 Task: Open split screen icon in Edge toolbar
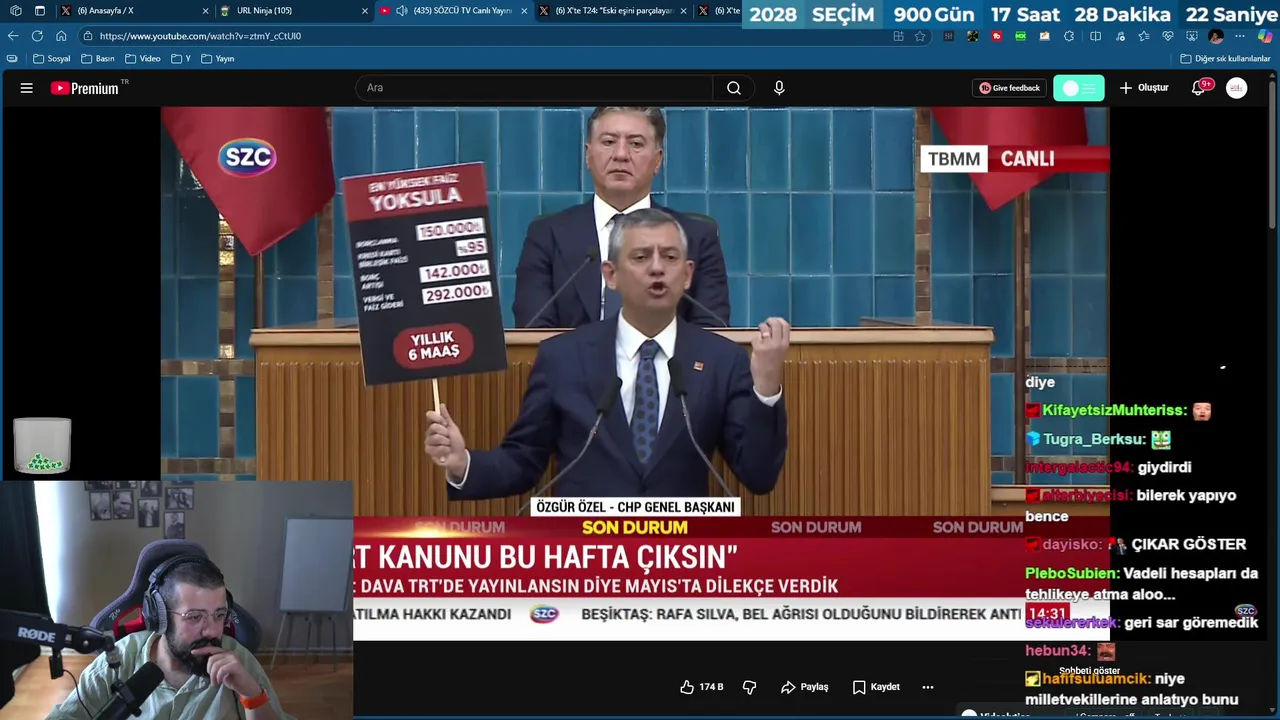(x=1095, y=36)
